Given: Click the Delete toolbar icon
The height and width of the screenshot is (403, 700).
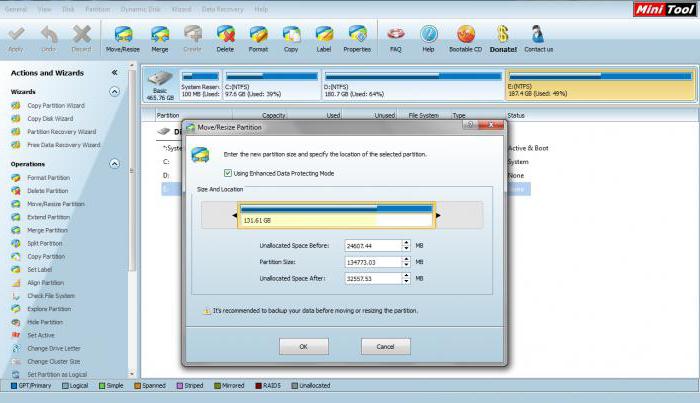Looking at the screenshot, I should pyautogui.click(x=224, y=35).
